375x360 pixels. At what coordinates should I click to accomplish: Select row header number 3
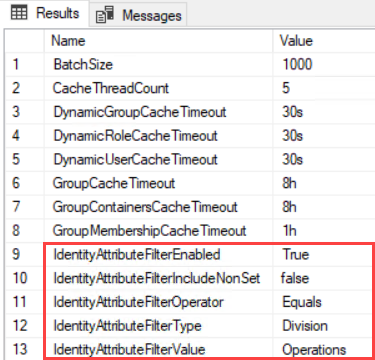[24, 112]
